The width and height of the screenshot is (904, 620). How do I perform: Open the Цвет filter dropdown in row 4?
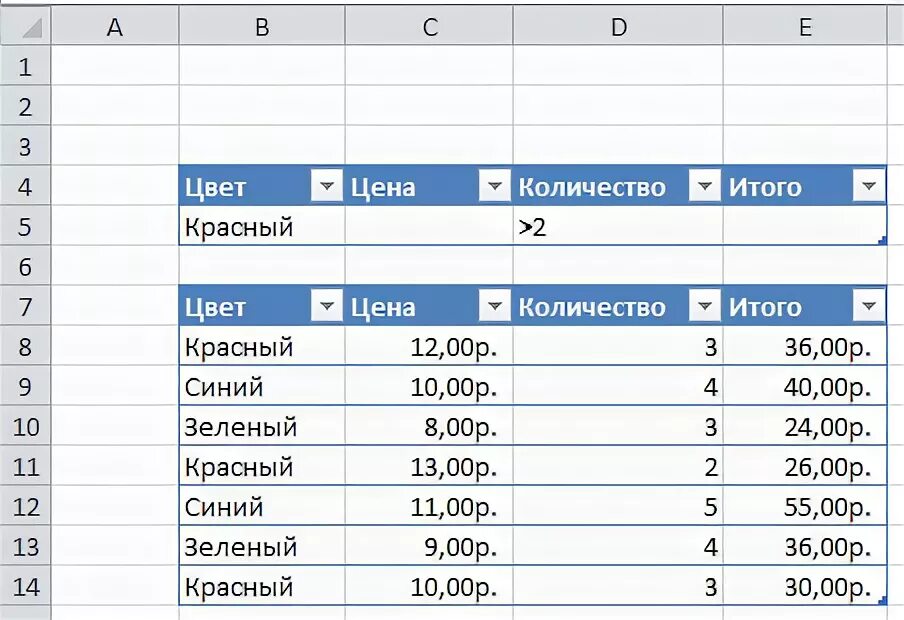tap(327, 186)
